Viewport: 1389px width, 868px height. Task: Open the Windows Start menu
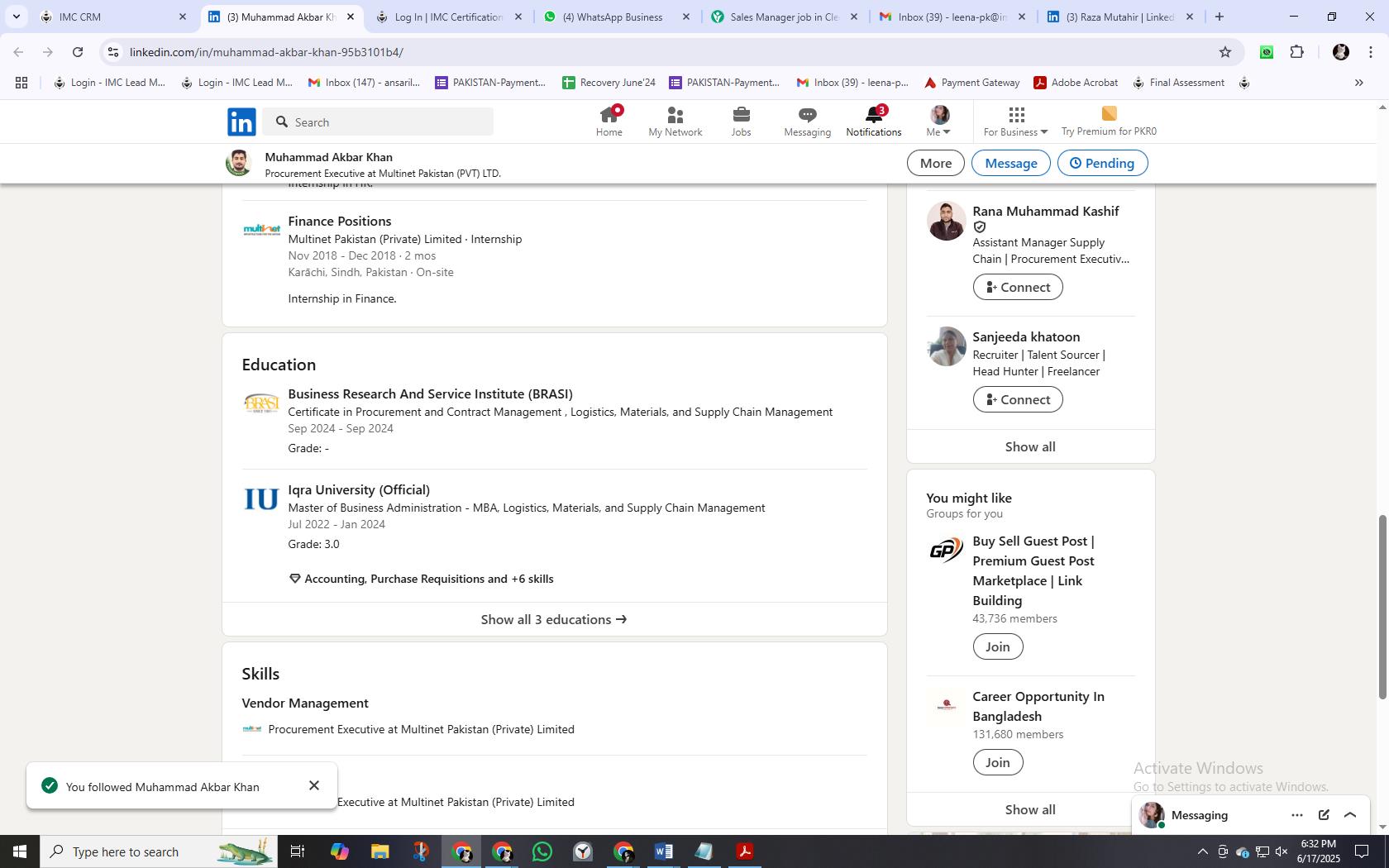(x=20, y=851)
